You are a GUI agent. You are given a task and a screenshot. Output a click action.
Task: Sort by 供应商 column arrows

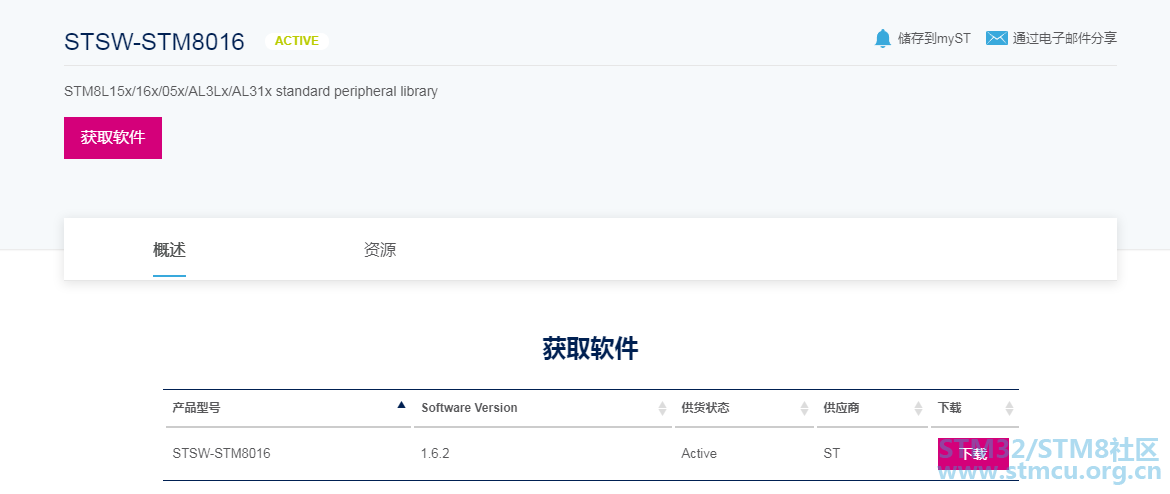[x=918, y=408]
